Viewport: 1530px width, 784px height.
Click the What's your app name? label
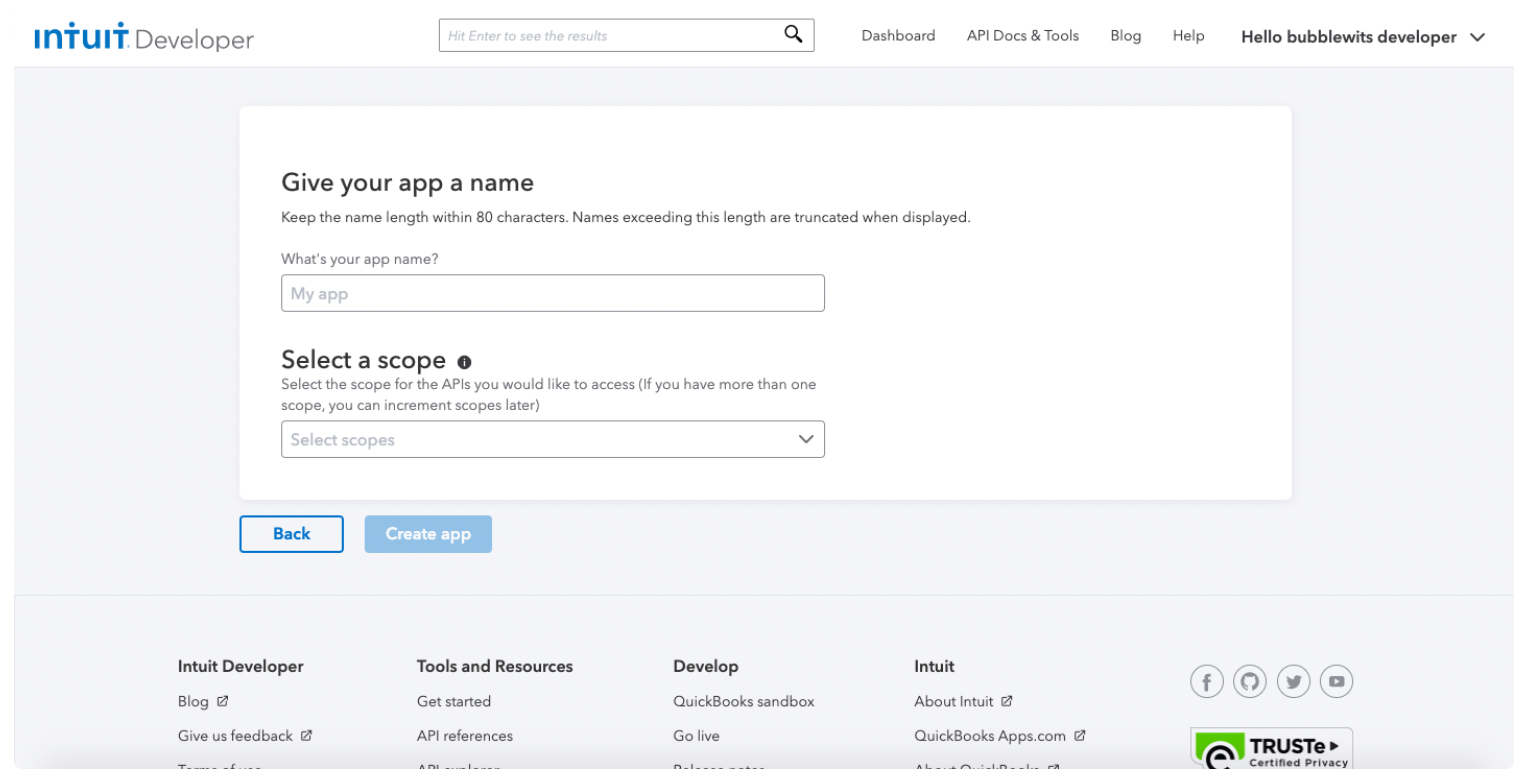click(x=360, y=259)
